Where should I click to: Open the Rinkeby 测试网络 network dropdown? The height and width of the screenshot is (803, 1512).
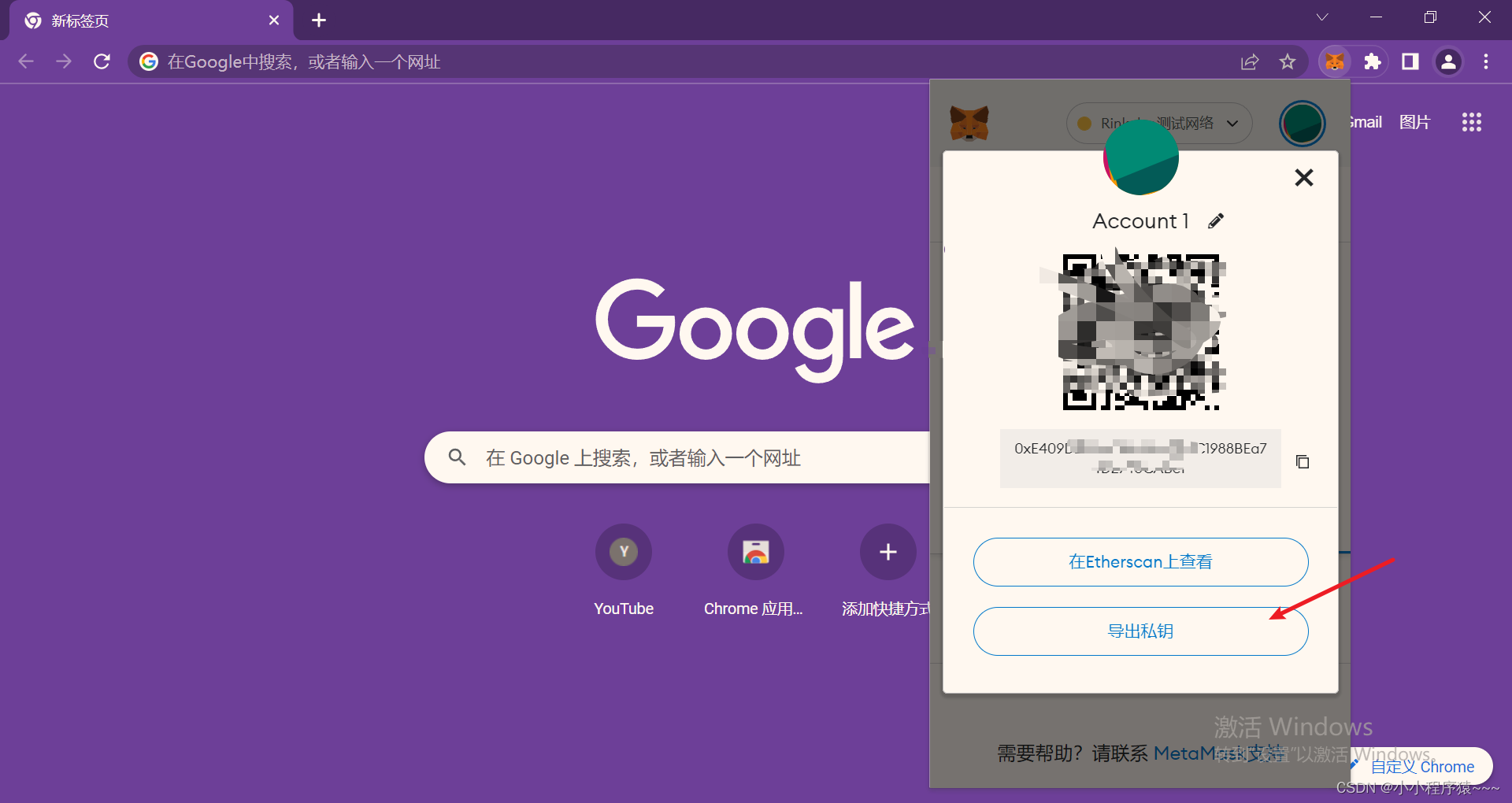coord(1159,124)
